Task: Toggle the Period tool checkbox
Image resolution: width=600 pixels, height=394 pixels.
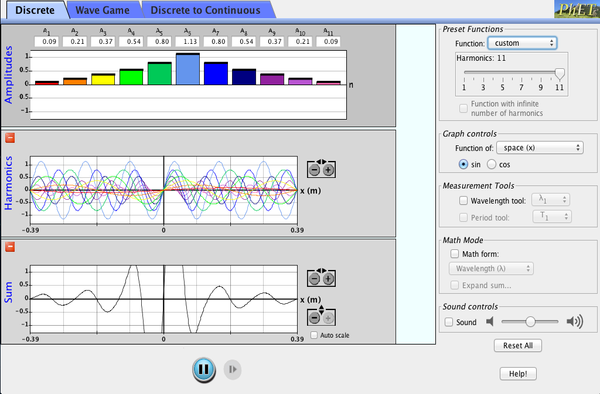Action: point(463,217)
